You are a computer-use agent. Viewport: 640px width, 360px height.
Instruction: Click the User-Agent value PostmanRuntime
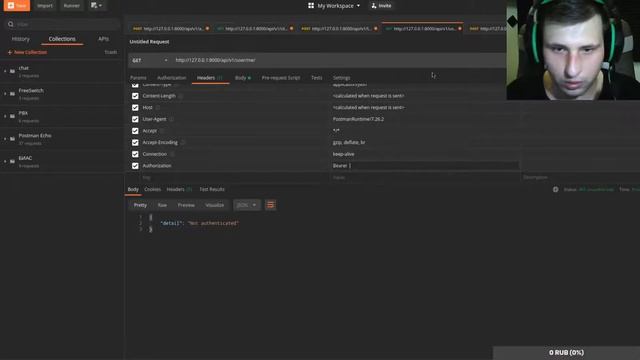click(358, 119)
